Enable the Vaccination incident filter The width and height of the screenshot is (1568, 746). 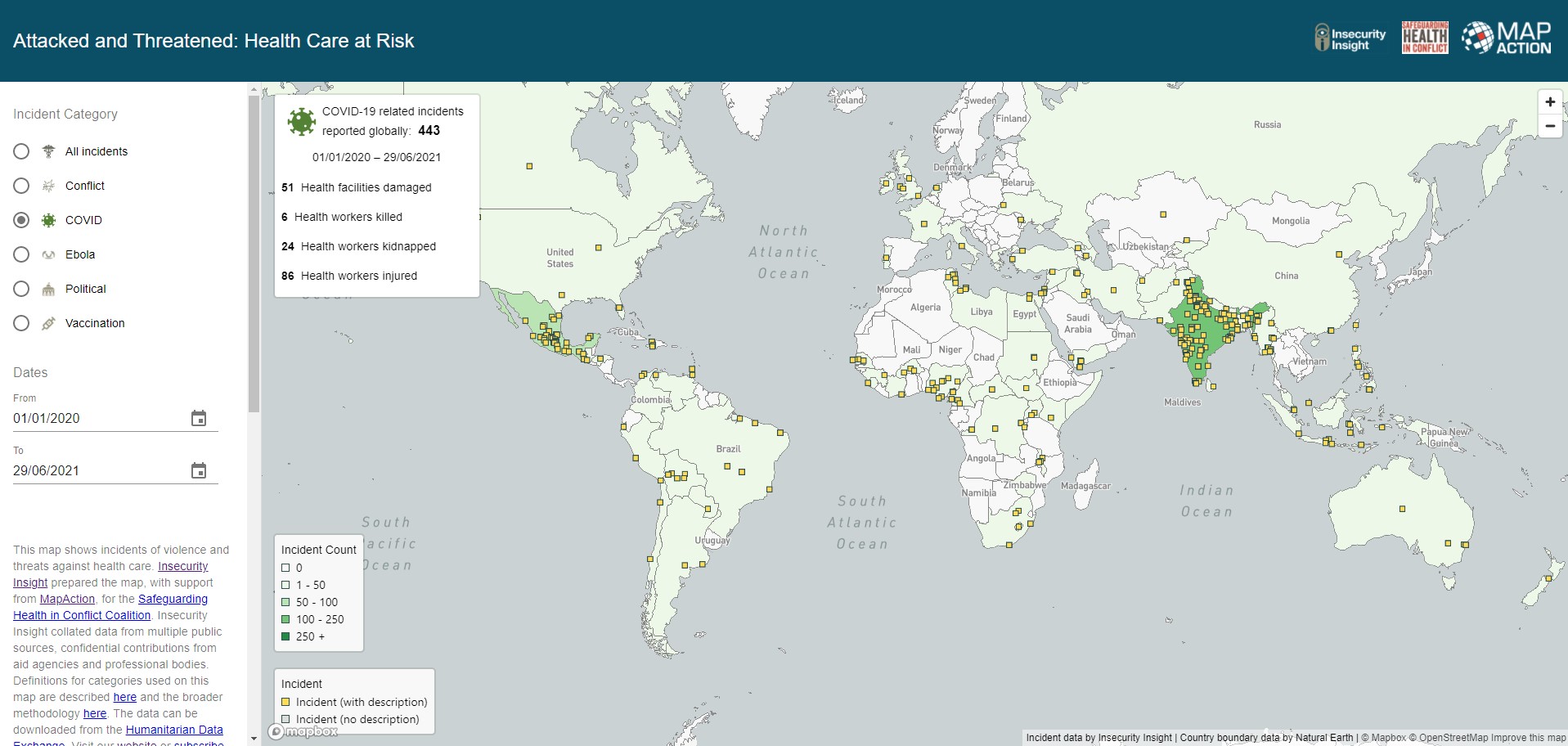coord(20,323)
